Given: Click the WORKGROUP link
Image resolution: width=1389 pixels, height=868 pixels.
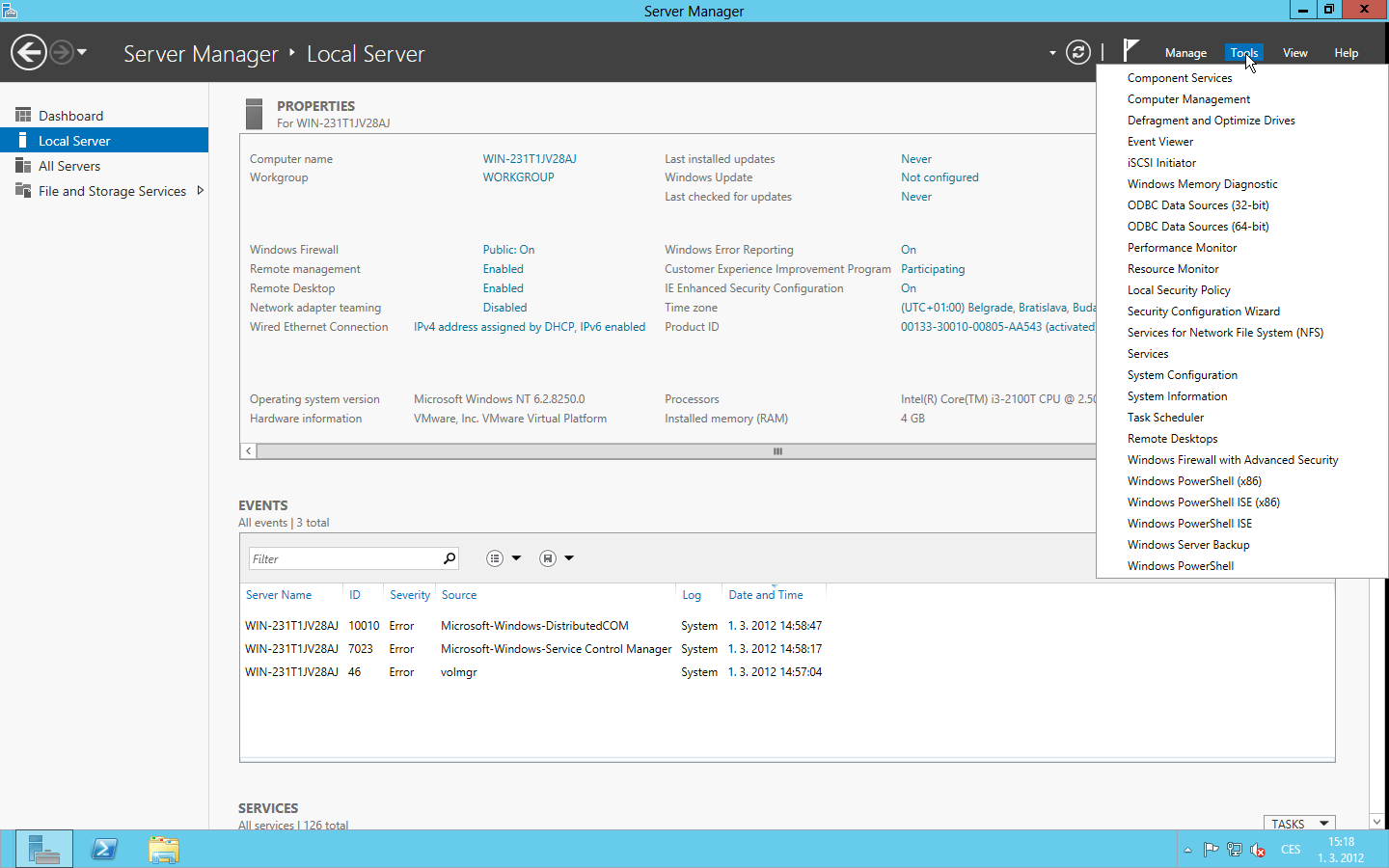Looking at the screenshot, I should coord(518,177).
